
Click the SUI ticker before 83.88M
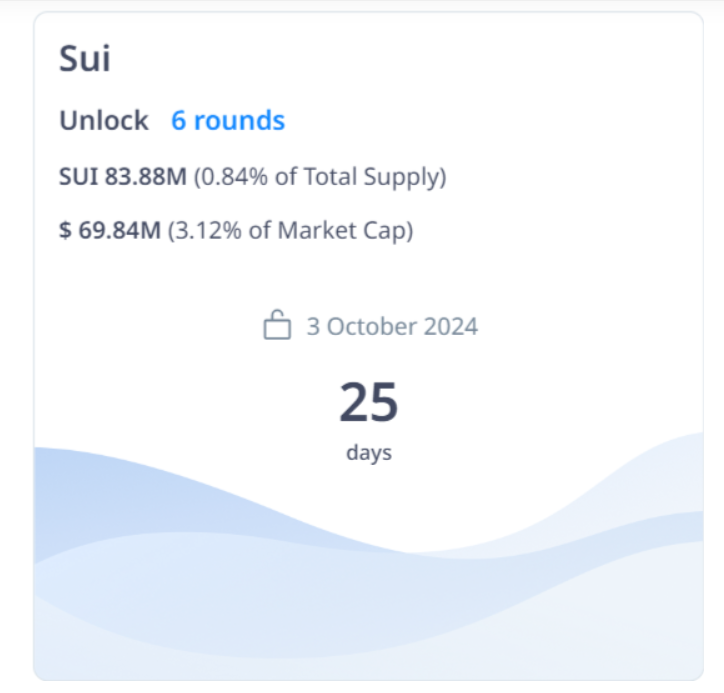(x=78, y=178)
